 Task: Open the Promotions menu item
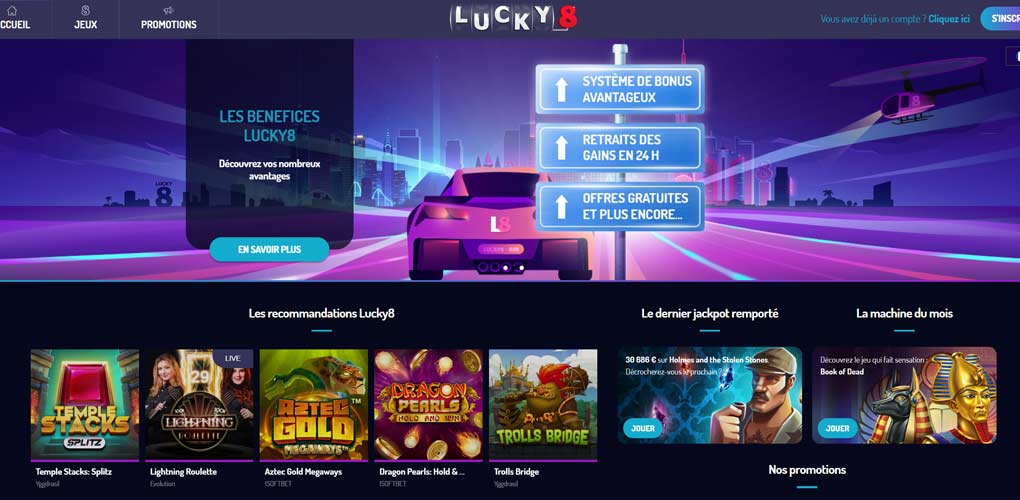tap(168, 25)
